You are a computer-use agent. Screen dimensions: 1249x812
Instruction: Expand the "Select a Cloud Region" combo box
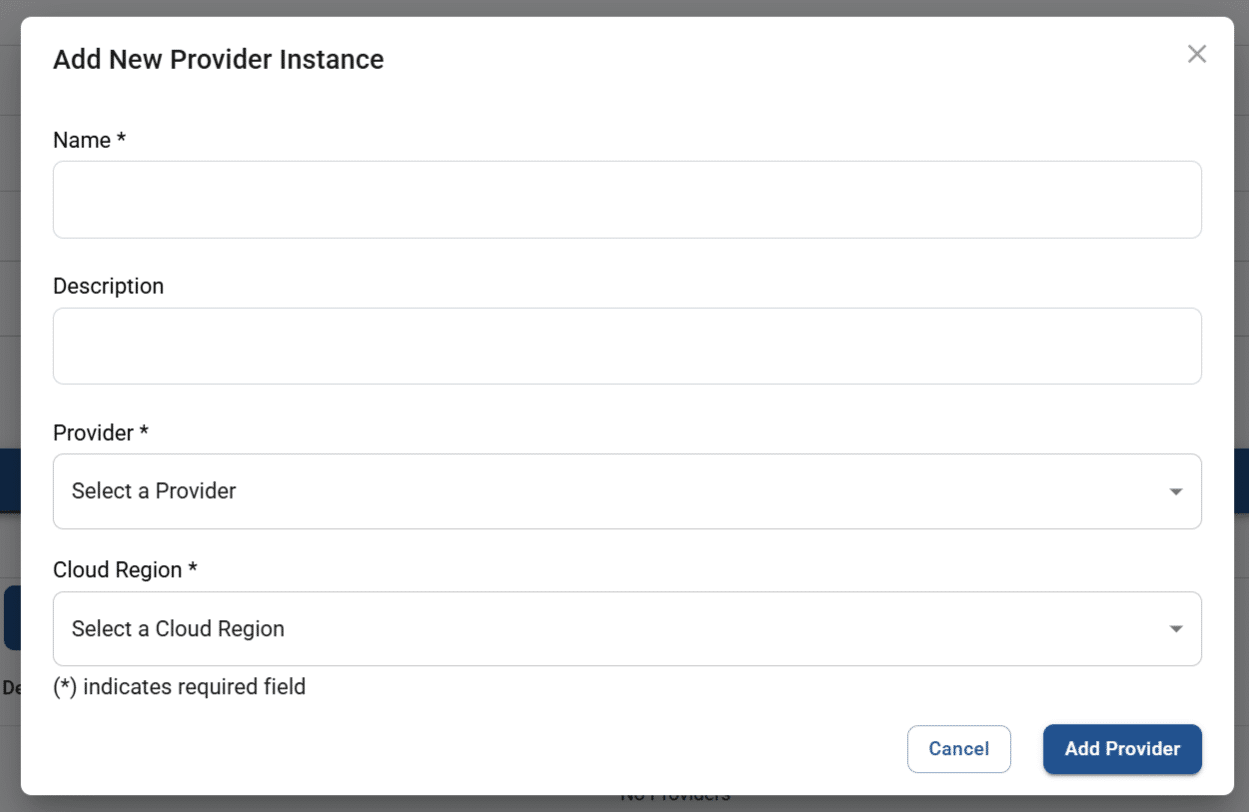click(600, 629)
